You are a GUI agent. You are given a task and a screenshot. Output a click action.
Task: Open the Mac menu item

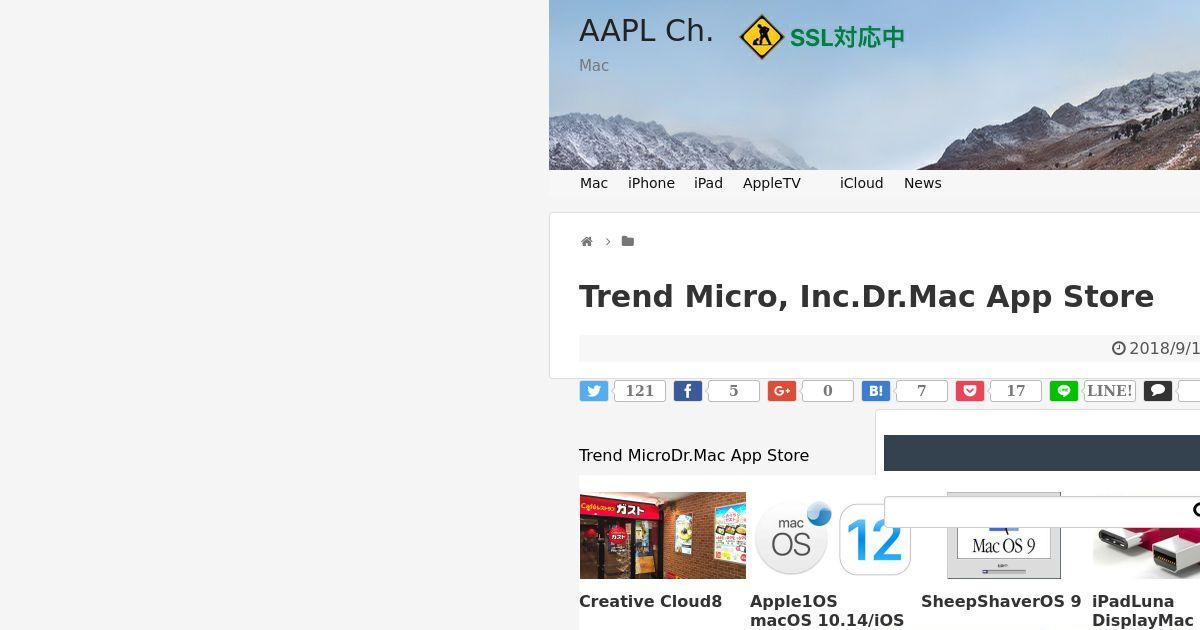coord(594,183)
